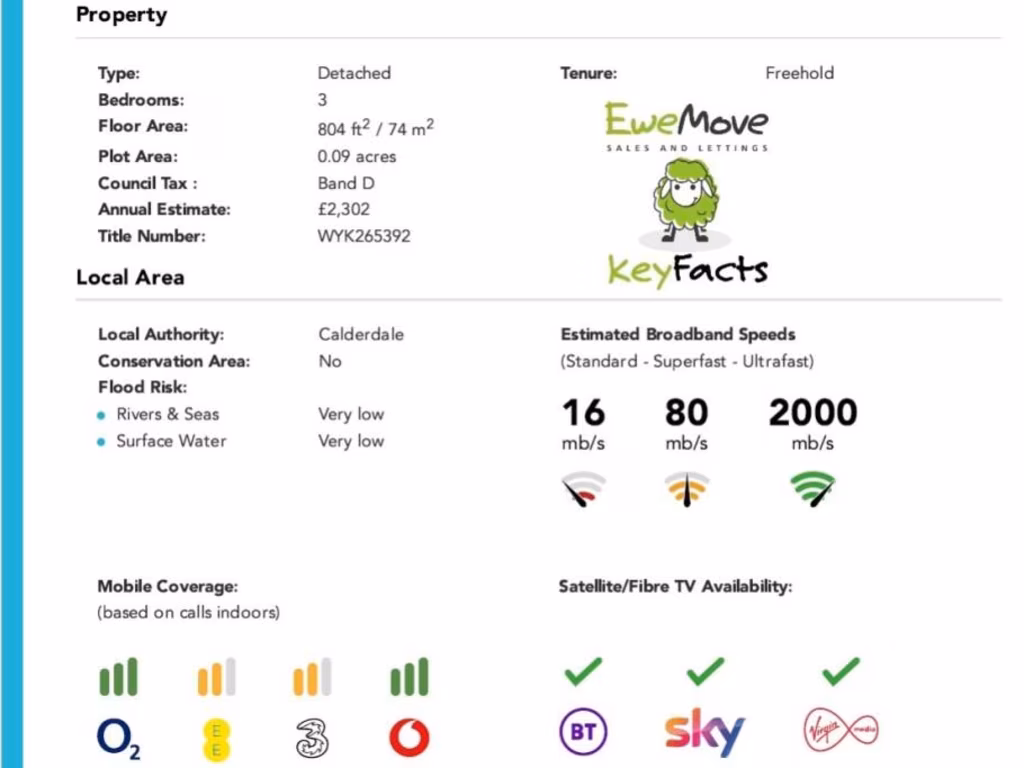Image resolution: width=1024 pixels, height=768 pixels.
Task: Click the green checkmark above Sky
Action: pyautogui.click(x=705, y=672)
